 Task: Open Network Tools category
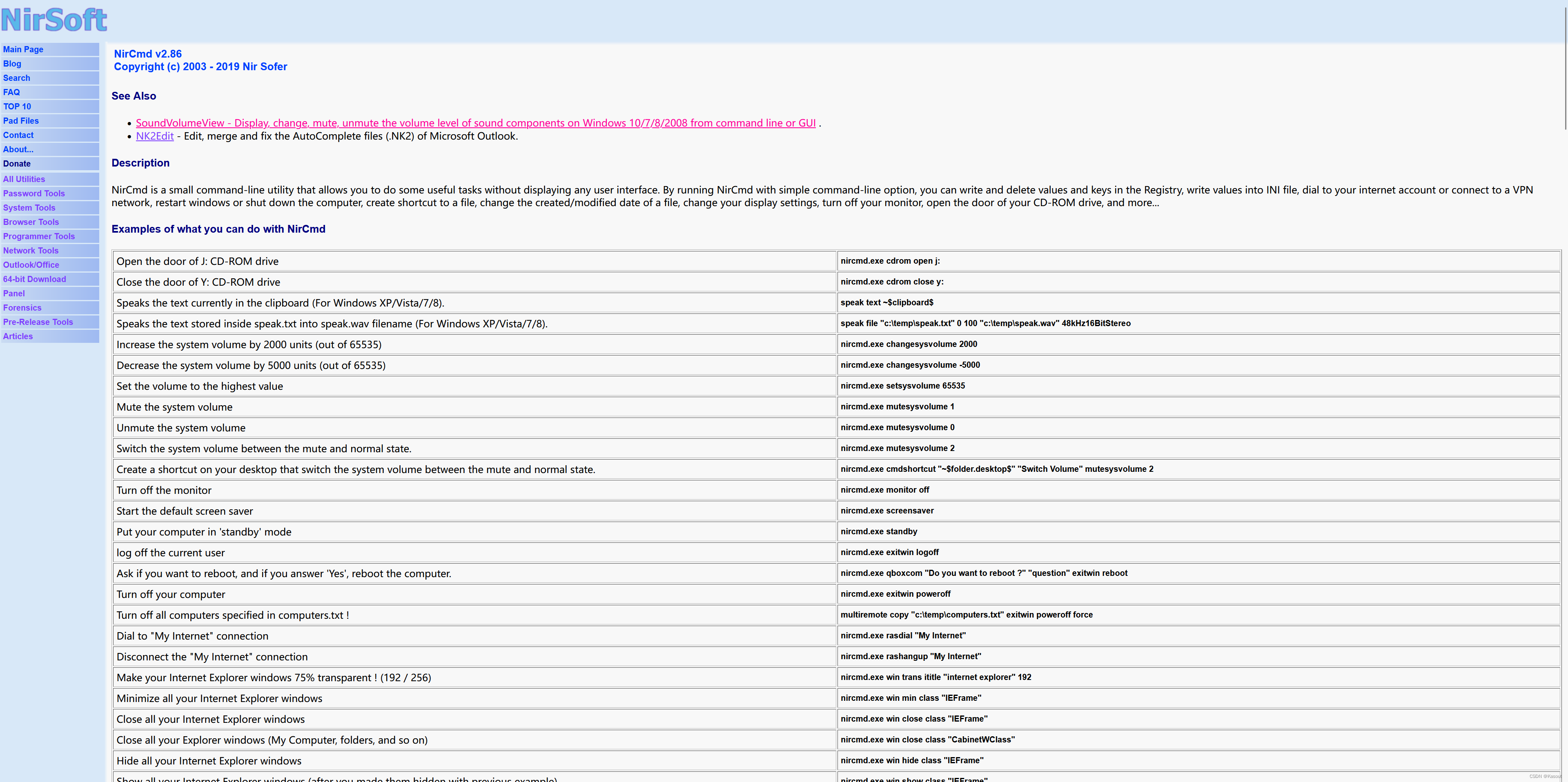click(x=31, y=251)
